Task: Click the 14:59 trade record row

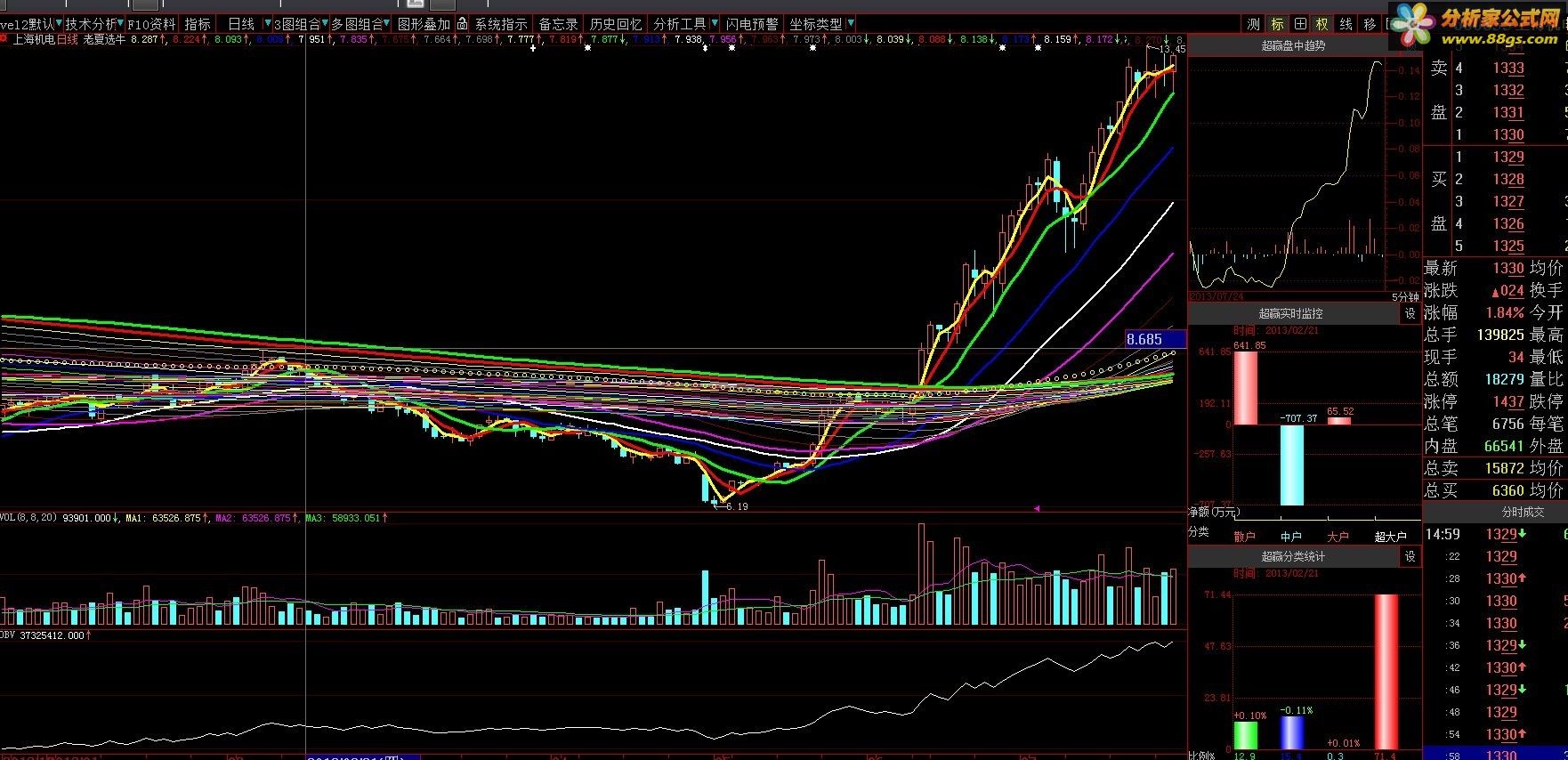Action: tap(1496, 534)
